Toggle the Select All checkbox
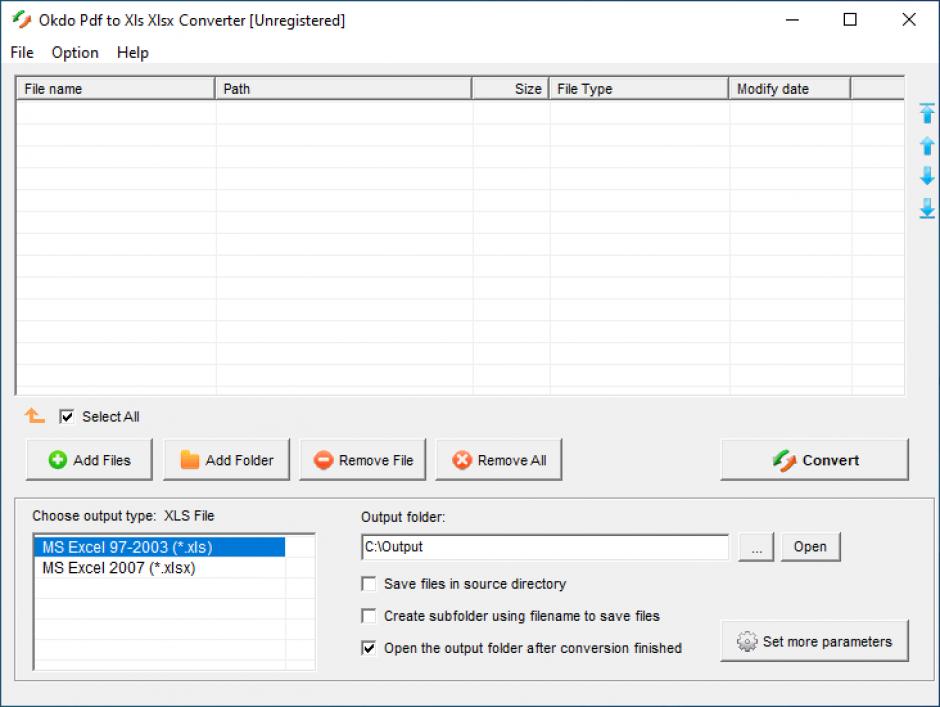This screenshot has width=940, height=707. [67, 416]
